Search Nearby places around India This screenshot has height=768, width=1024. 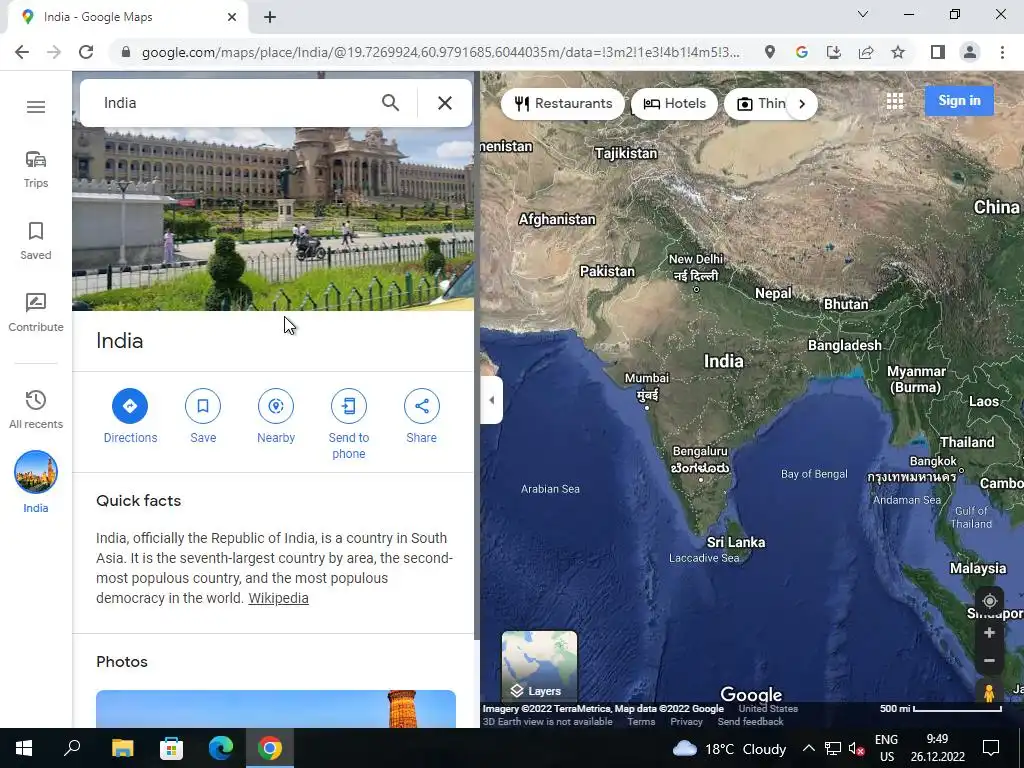pos(276,416)
